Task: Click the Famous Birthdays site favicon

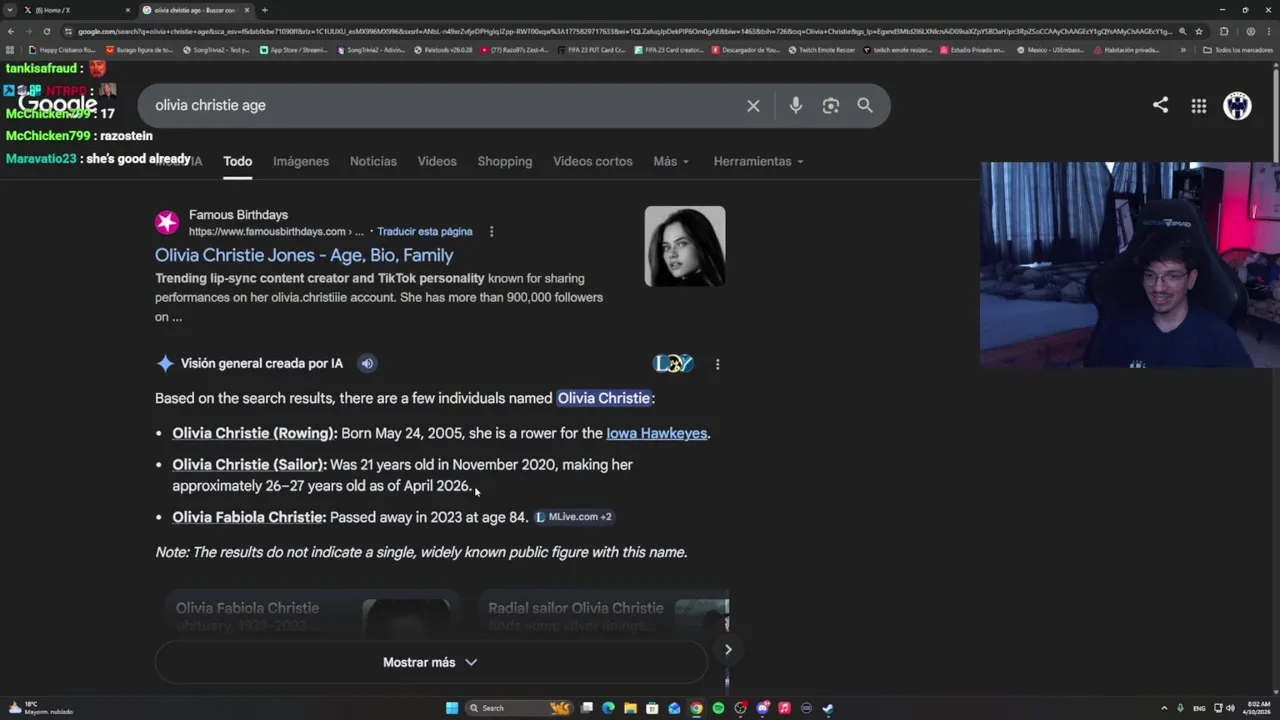Action: click(167, 223)
